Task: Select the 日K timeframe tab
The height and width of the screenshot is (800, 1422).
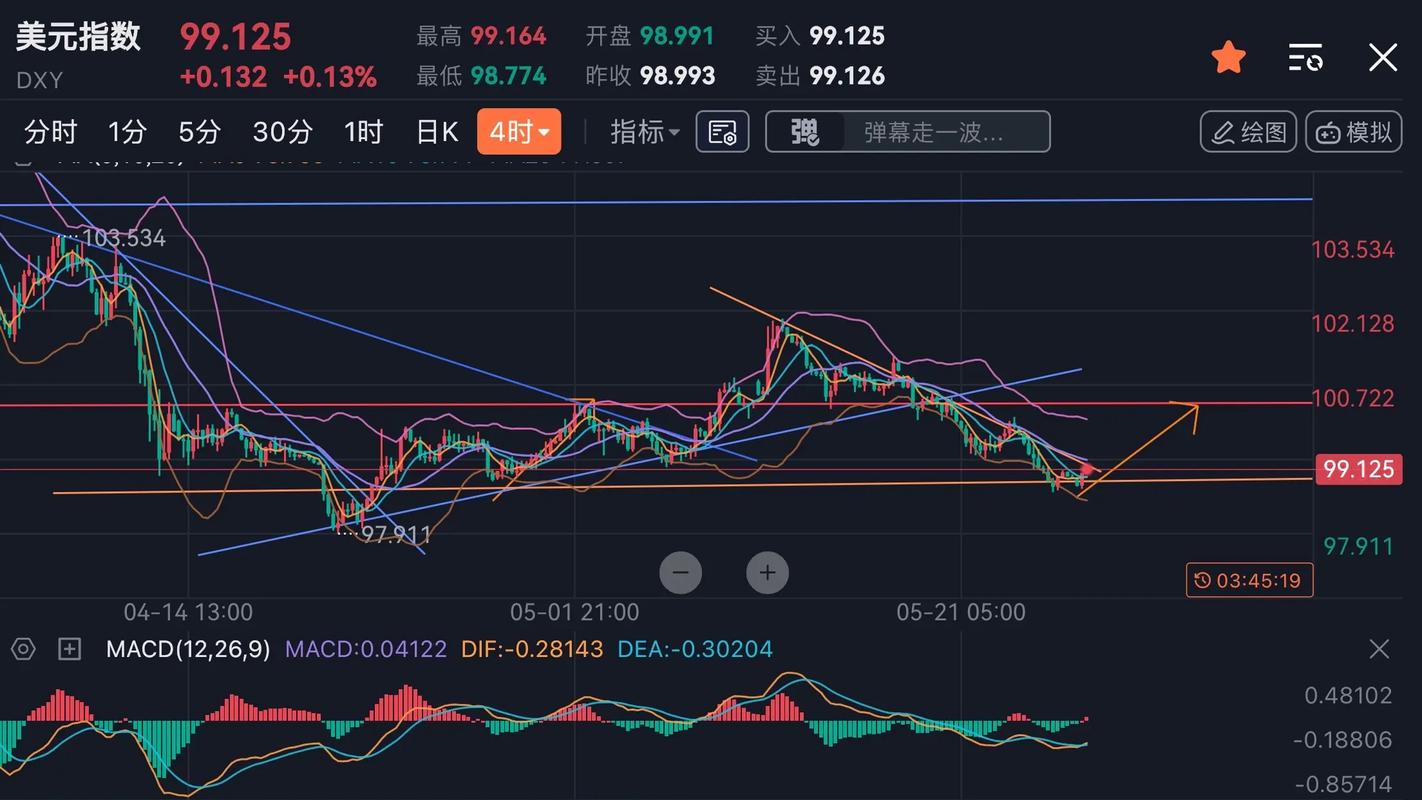Action: [x=436, y=132]
